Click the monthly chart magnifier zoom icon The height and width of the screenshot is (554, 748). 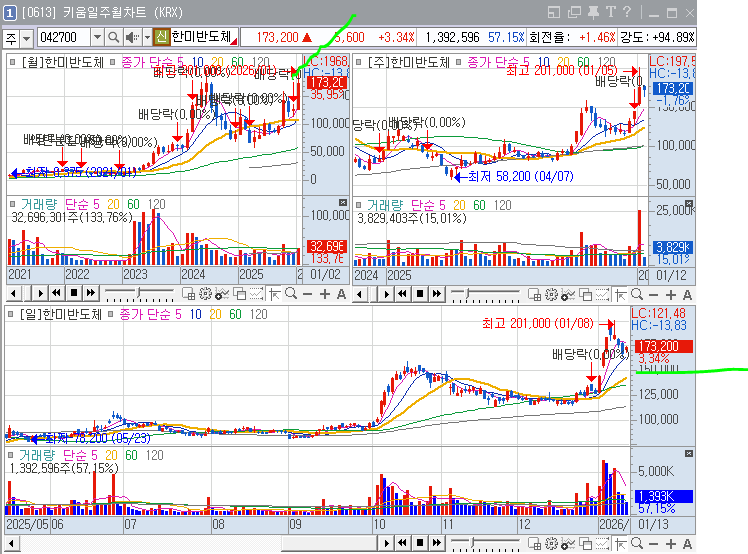291,294
